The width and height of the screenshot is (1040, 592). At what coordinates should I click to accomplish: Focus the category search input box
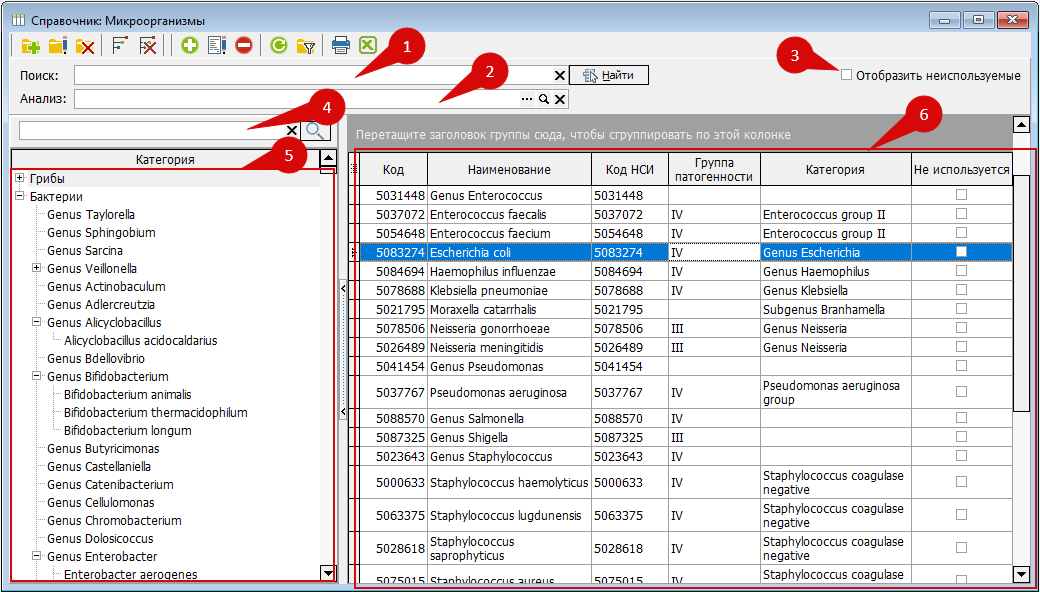[152, 130]
